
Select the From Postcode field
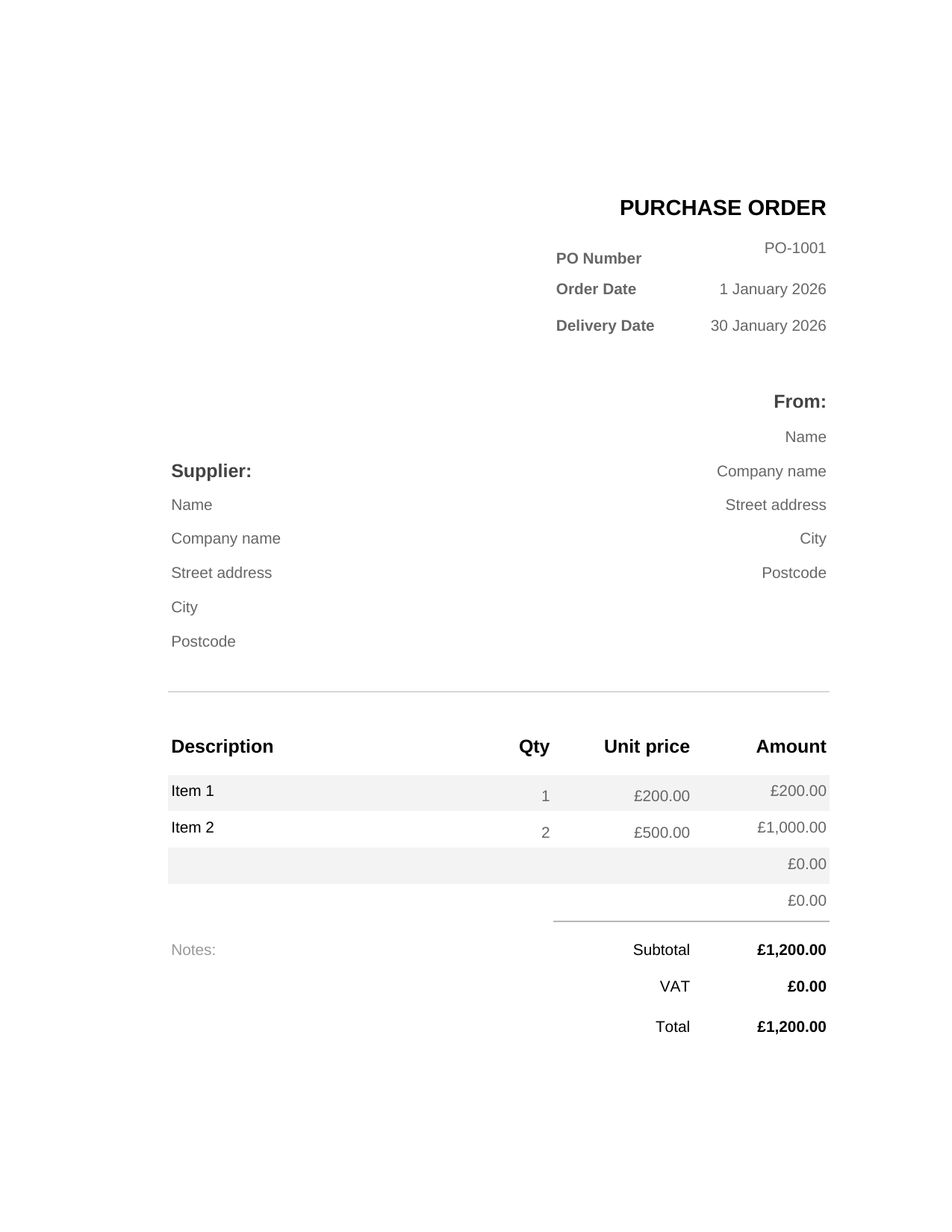point(794,573)
